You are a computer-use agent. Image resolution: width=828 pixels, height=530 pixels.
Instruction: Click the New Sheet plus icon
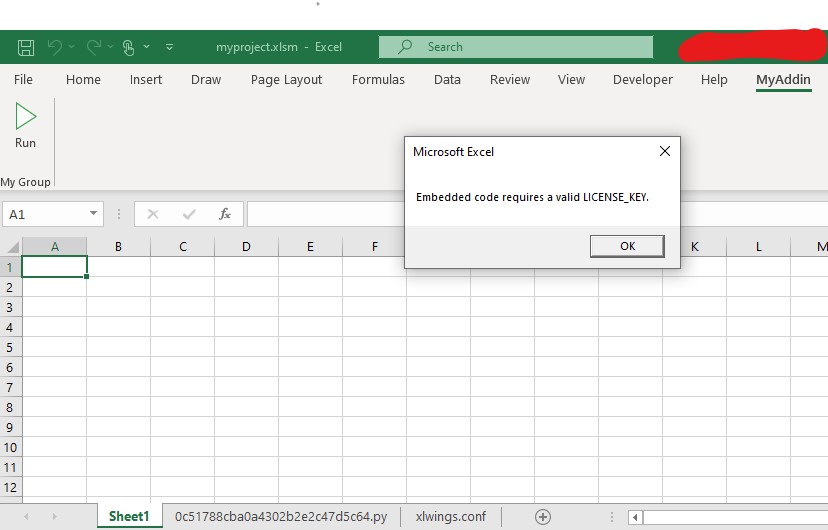click(x=543, y=517)
